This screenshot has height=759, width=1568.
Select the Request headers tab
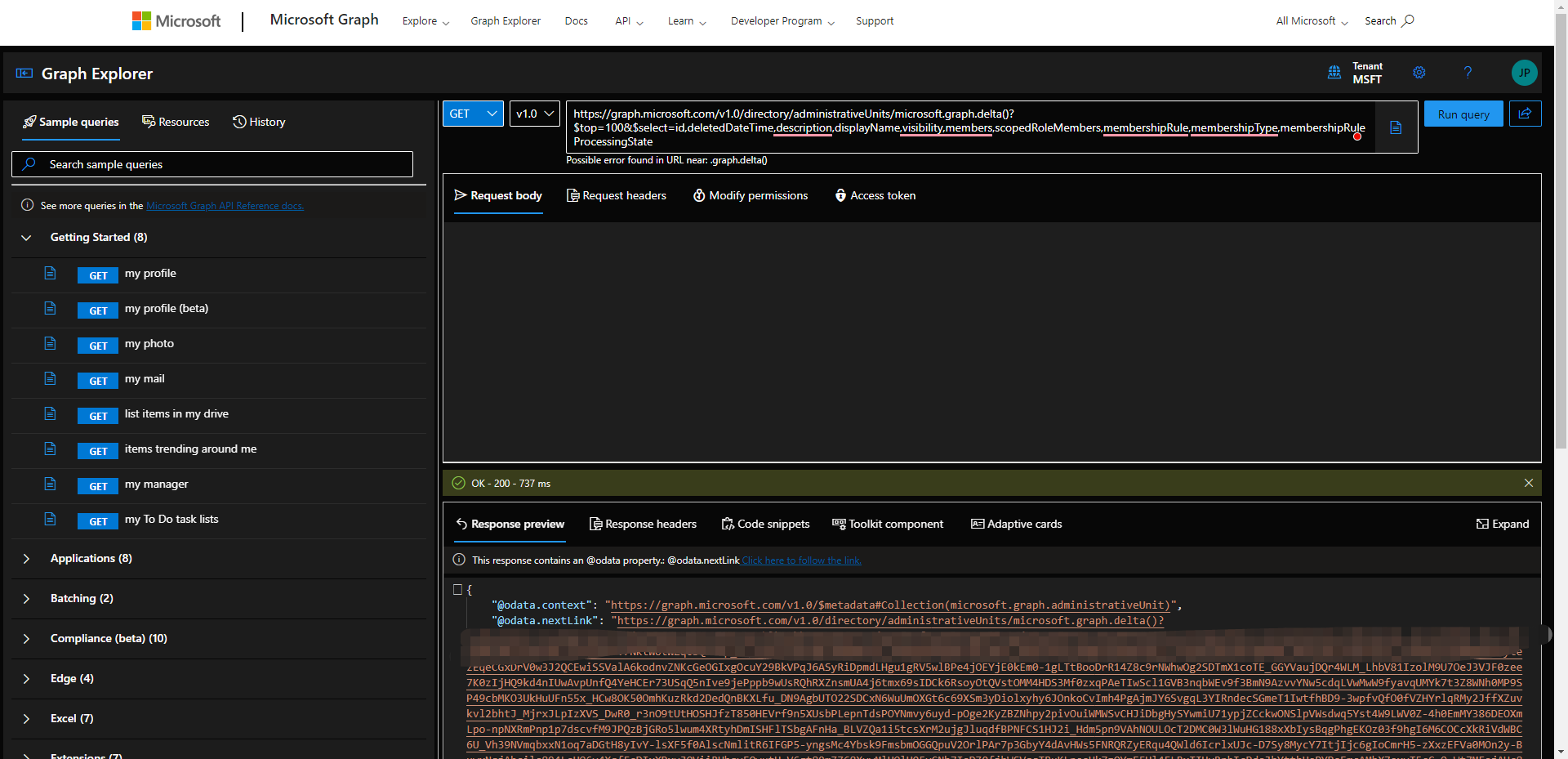tap(617, 195)
